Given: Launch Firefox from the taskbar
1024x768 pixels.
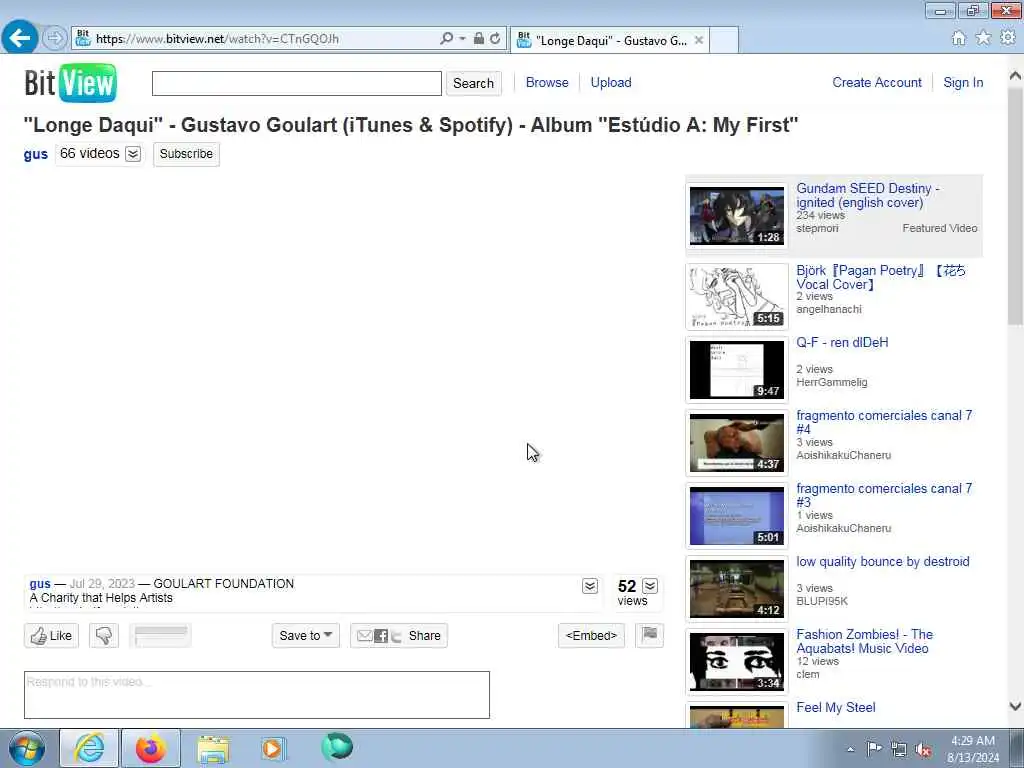Looking at the screenshot, I should [151, 748].
